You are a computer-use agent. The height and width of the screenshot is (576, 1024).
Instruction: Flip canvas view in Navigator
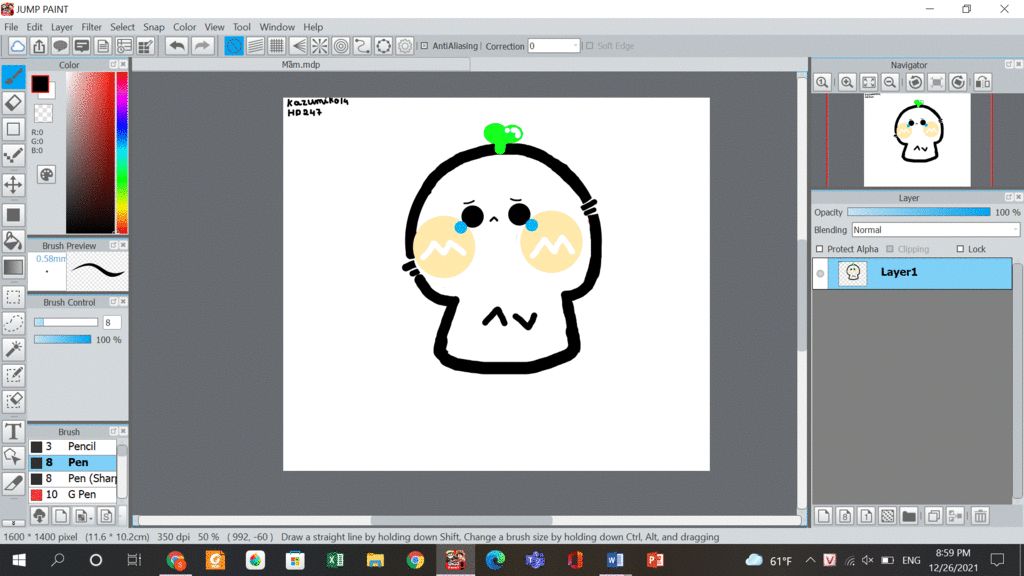(x=983, y=82)
